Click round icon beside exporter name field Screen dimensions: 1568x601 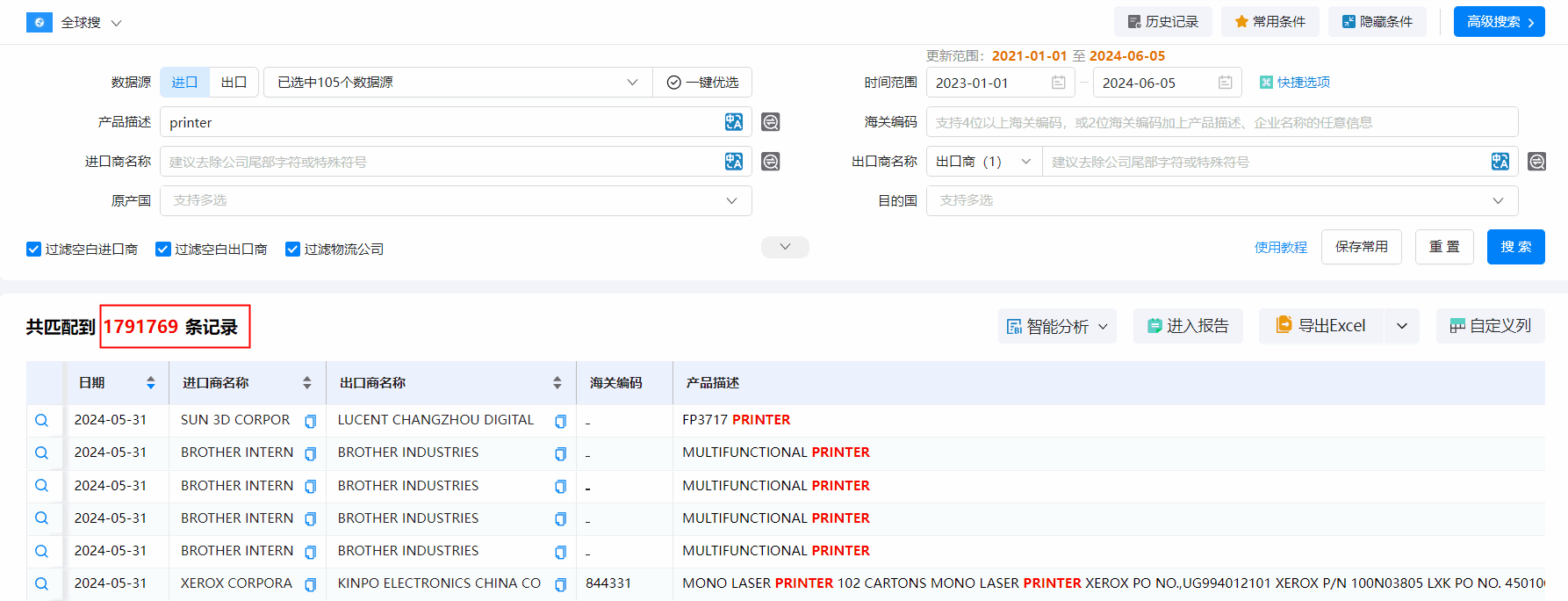tap(1536, 162)
